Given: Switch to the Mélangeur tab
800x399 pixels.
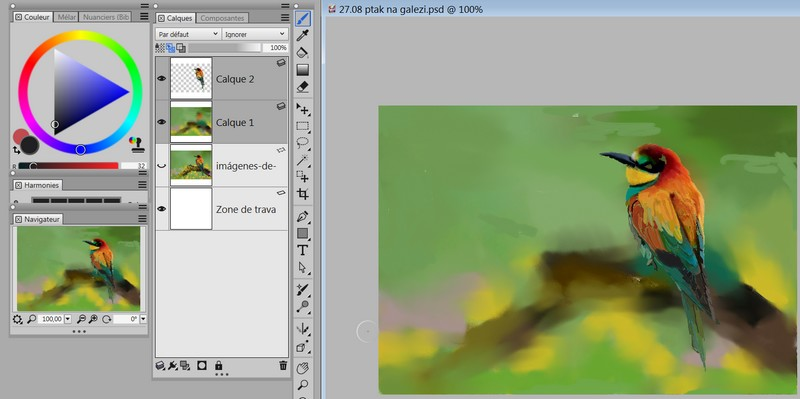Looking at the screenshot, I should point(66,17).
